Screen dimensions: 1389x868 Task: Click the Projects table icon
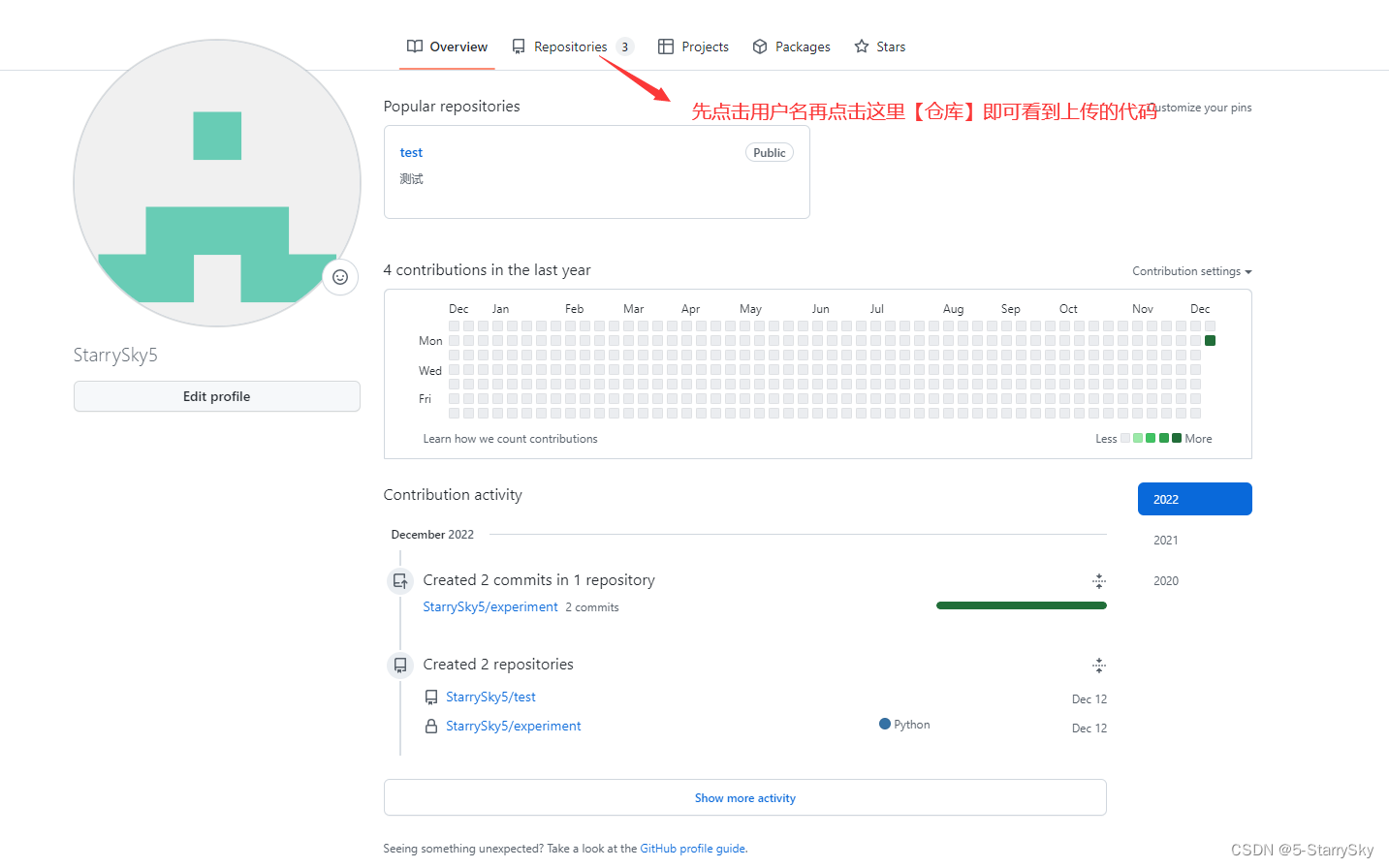tap(666, 46)
